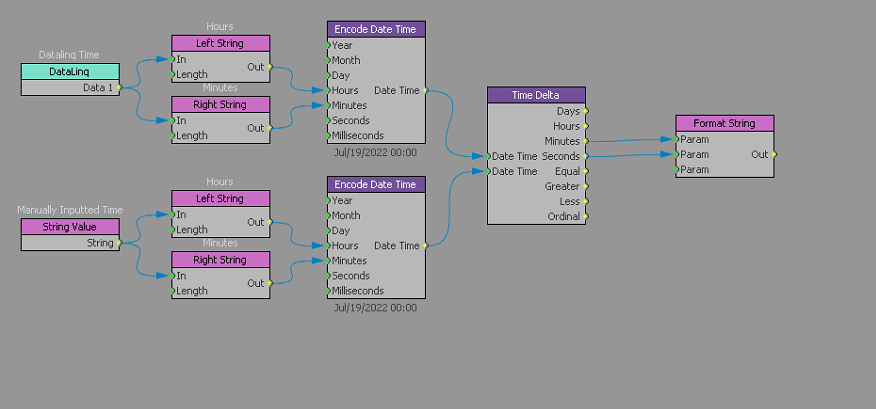
Task: Select the DataLinq node header
Action: point(70,72)
